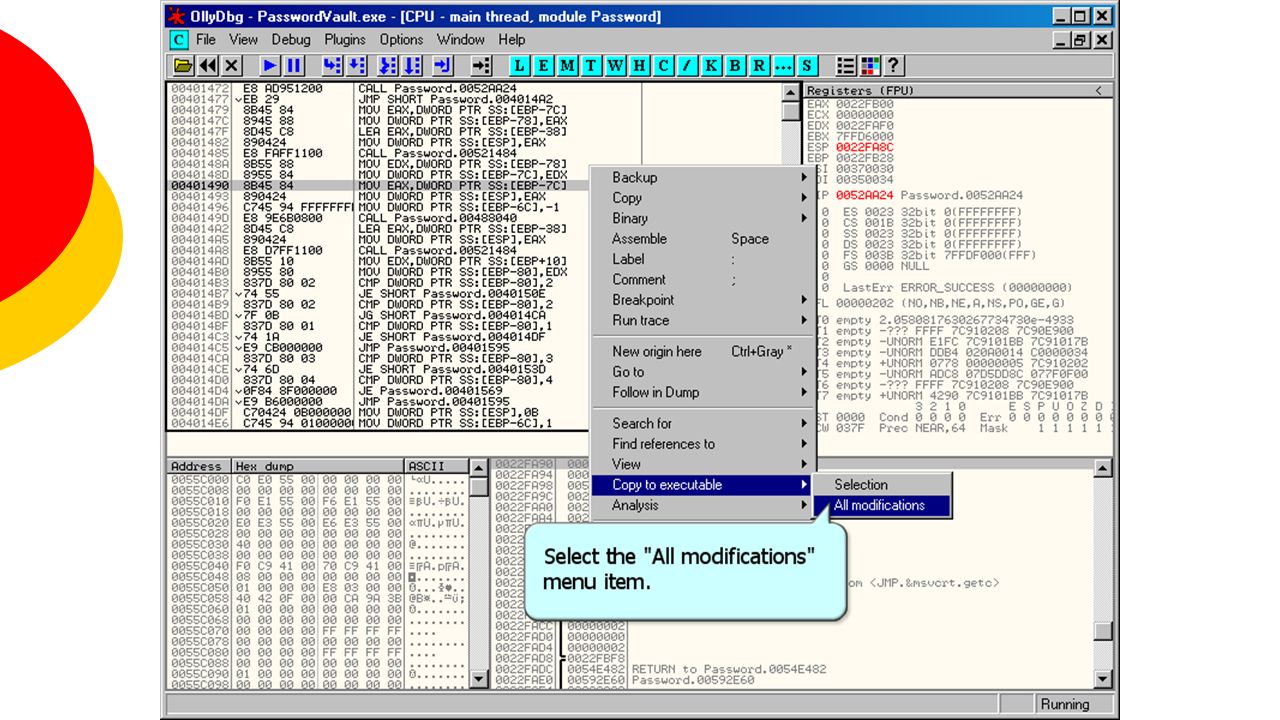Click the Step over toolbar icon
The width and height of the screenshot is (1280, 720).
tap(356, 66)
